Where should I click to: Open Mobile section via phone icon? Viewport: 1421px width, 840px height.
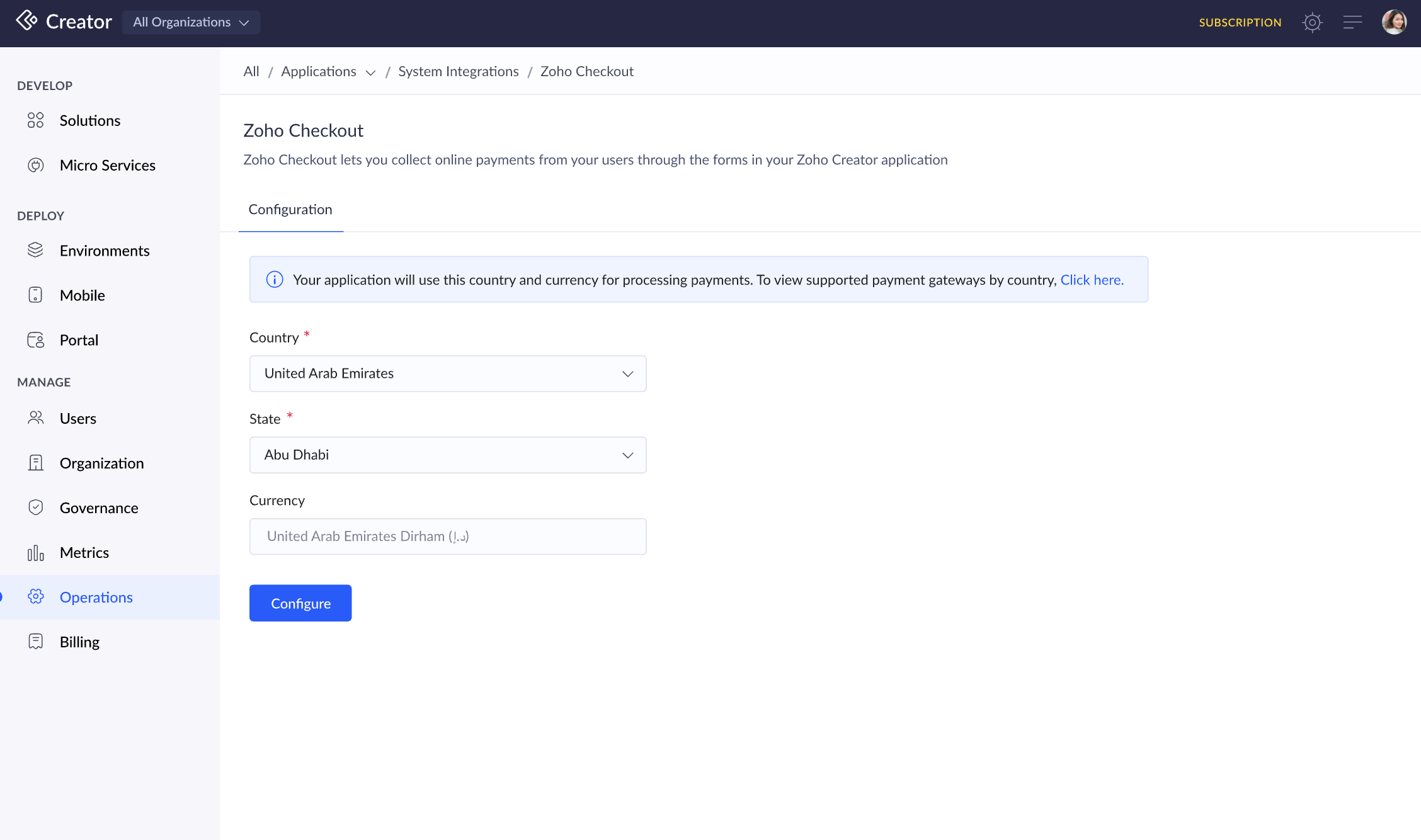[x=36, y=295]
